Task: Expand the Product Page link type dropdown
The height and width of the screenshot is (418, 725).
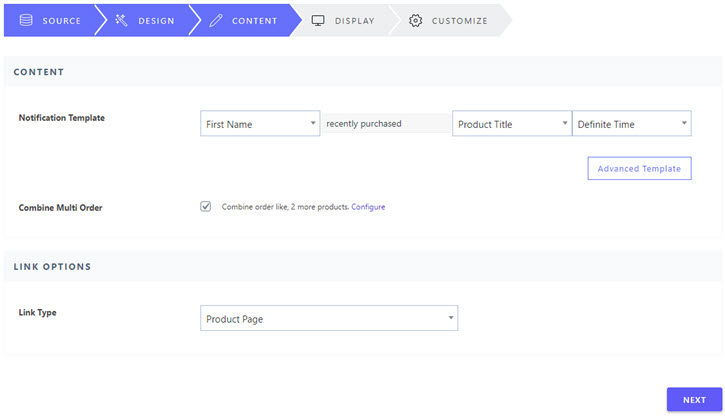Action: tap(329, 318)
